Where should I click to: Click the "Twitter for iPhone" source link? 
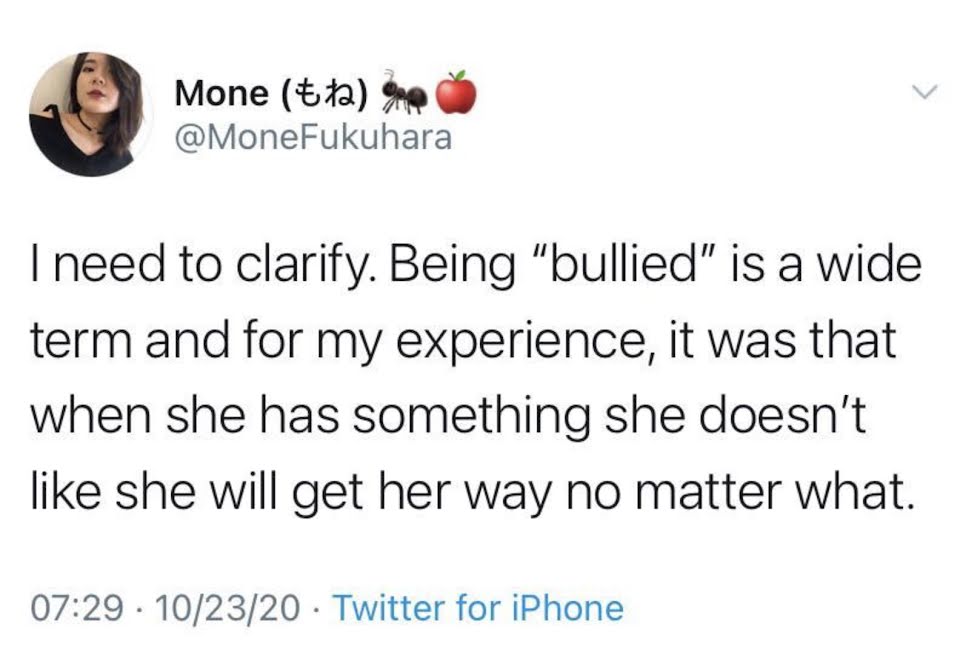coord(477,608)
